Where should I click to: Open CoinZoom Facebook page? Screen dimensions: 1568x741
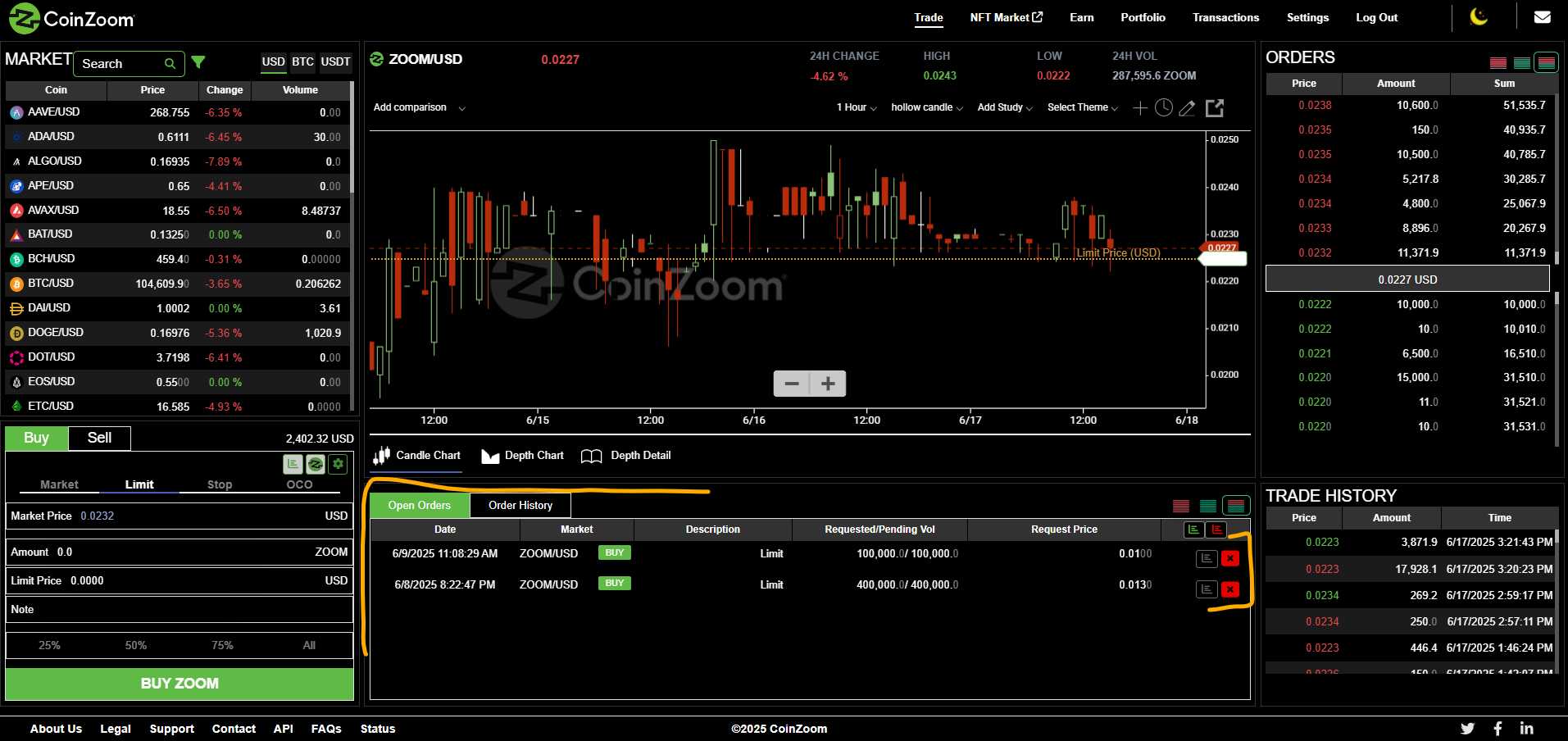(1498, 728)
